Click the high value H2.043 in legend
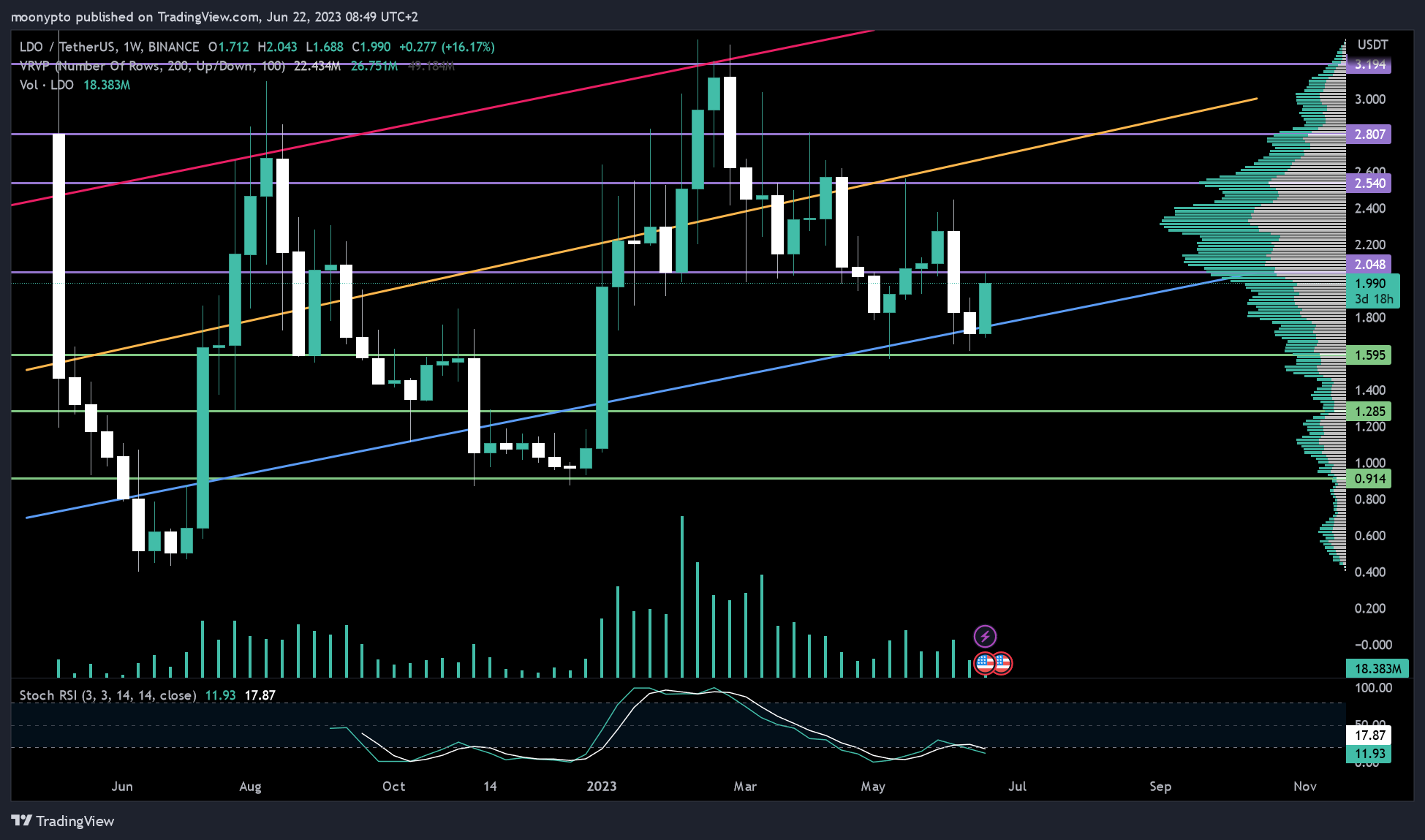This screenshot has width=1425, height=840. [277, 47]
